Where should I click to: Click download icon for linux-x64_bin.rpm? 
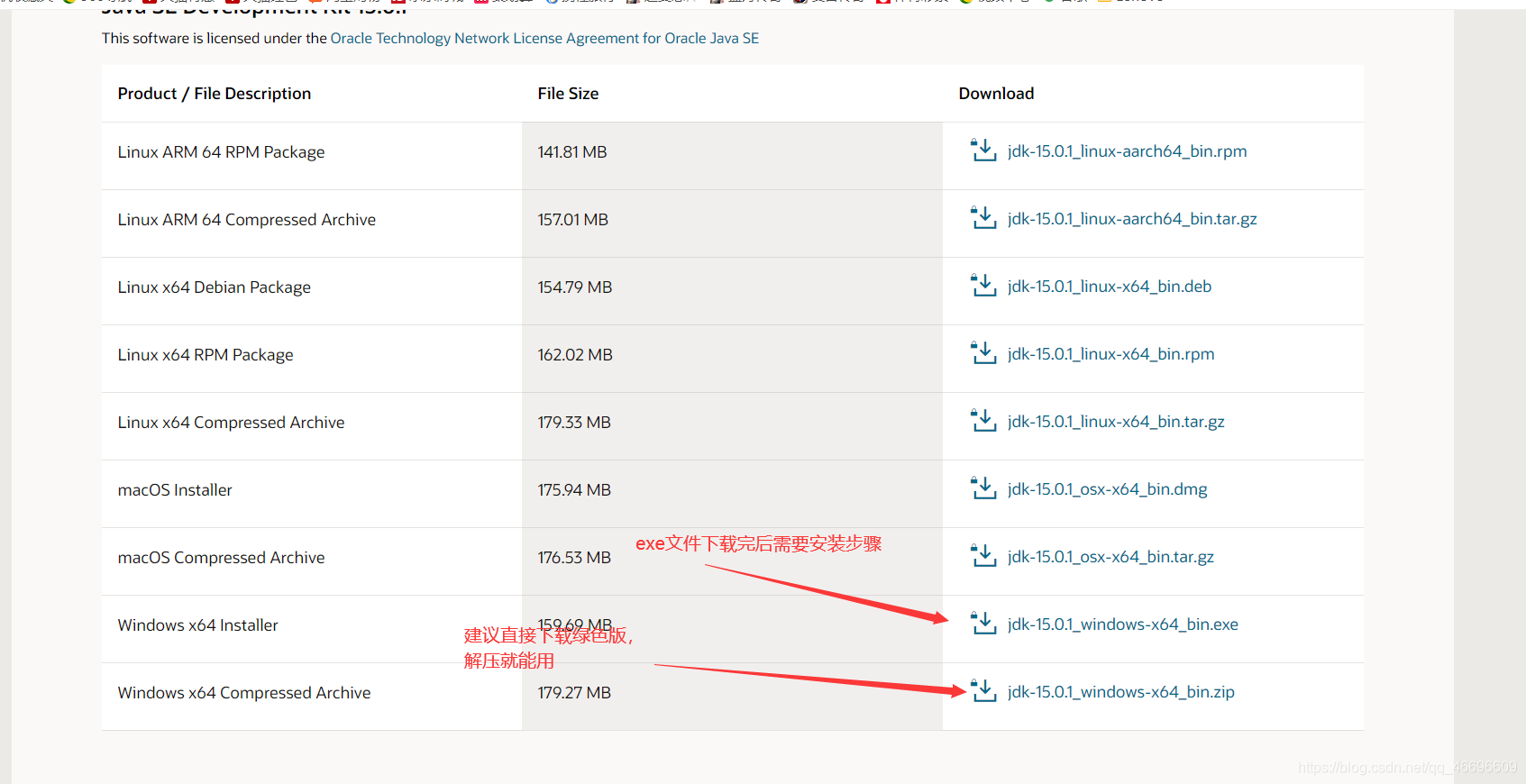[983, 353]
